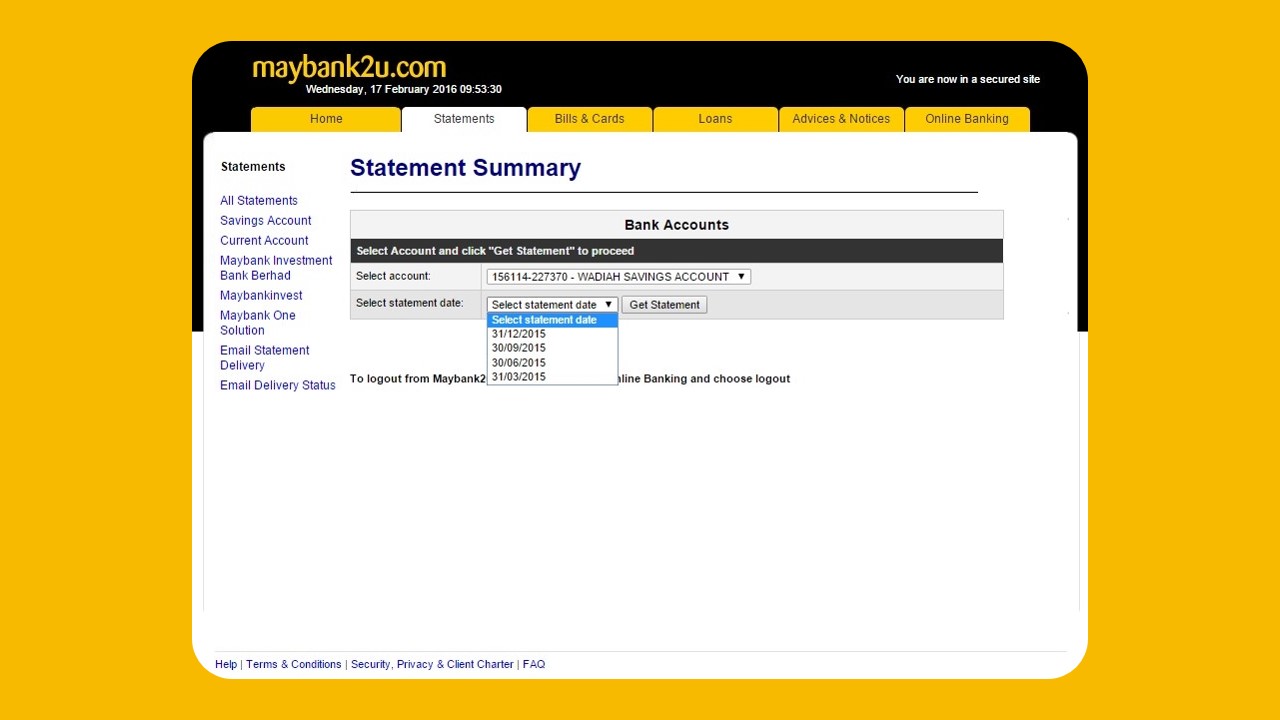
Task: Click the maybank2u.com logo
Action: pyautogui.click(x=348, y=68)
